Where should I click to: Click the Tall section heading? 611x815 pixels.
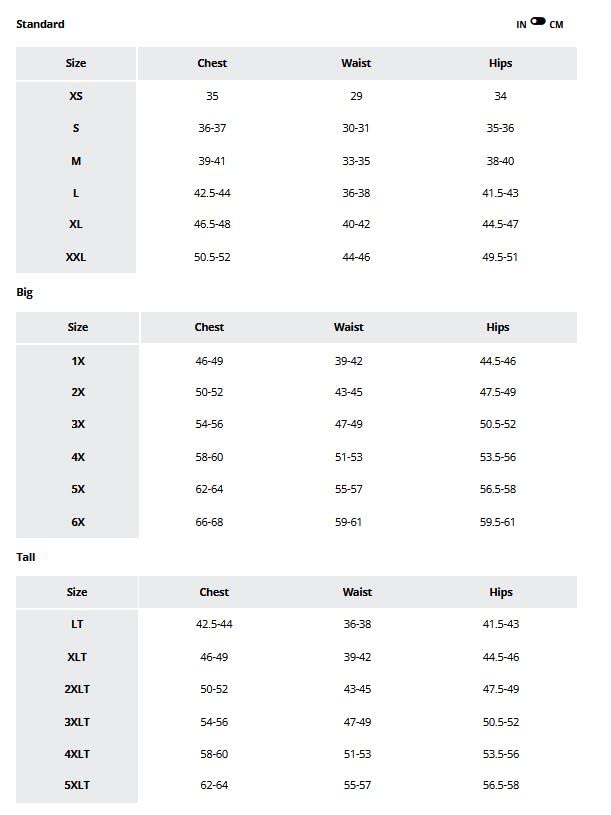pyautogui.click(x=26, y=557)
